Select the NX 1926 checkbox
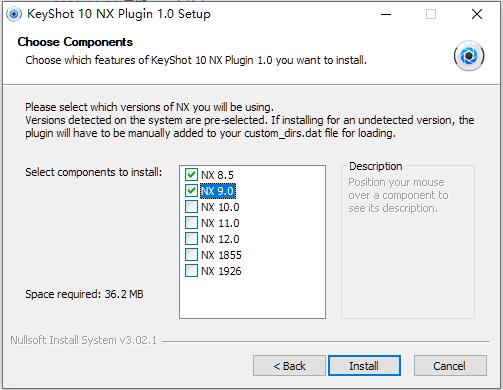 coord(191,271)
